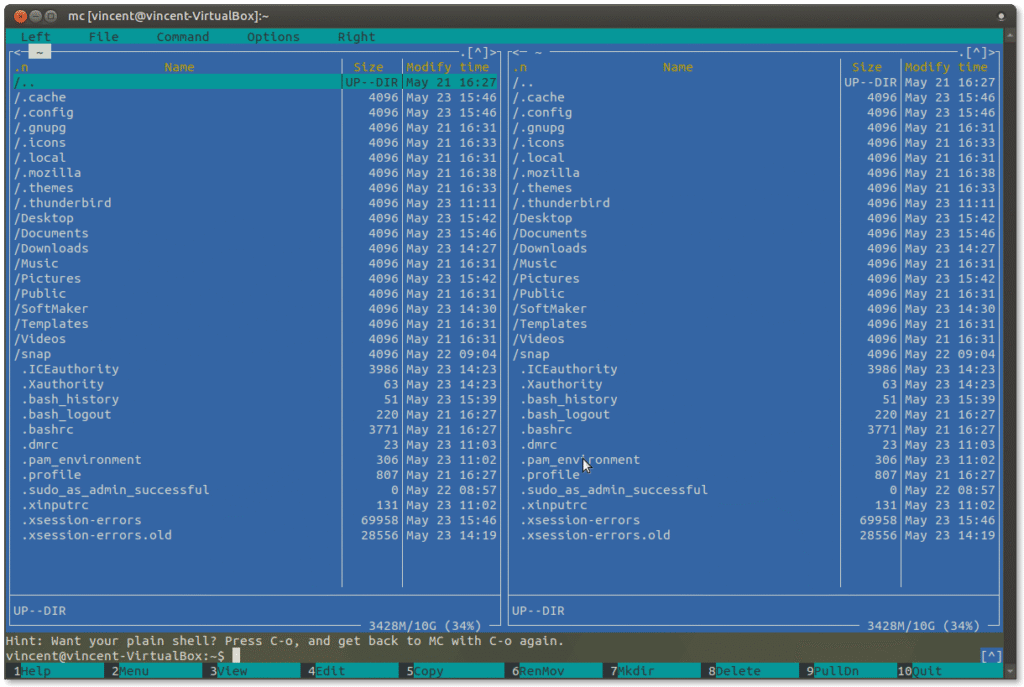The width and height of the screenshot is (1024, 687).
Task: Click the shell command prompt input
Action: pyautogui.click(x=237, y=655)
